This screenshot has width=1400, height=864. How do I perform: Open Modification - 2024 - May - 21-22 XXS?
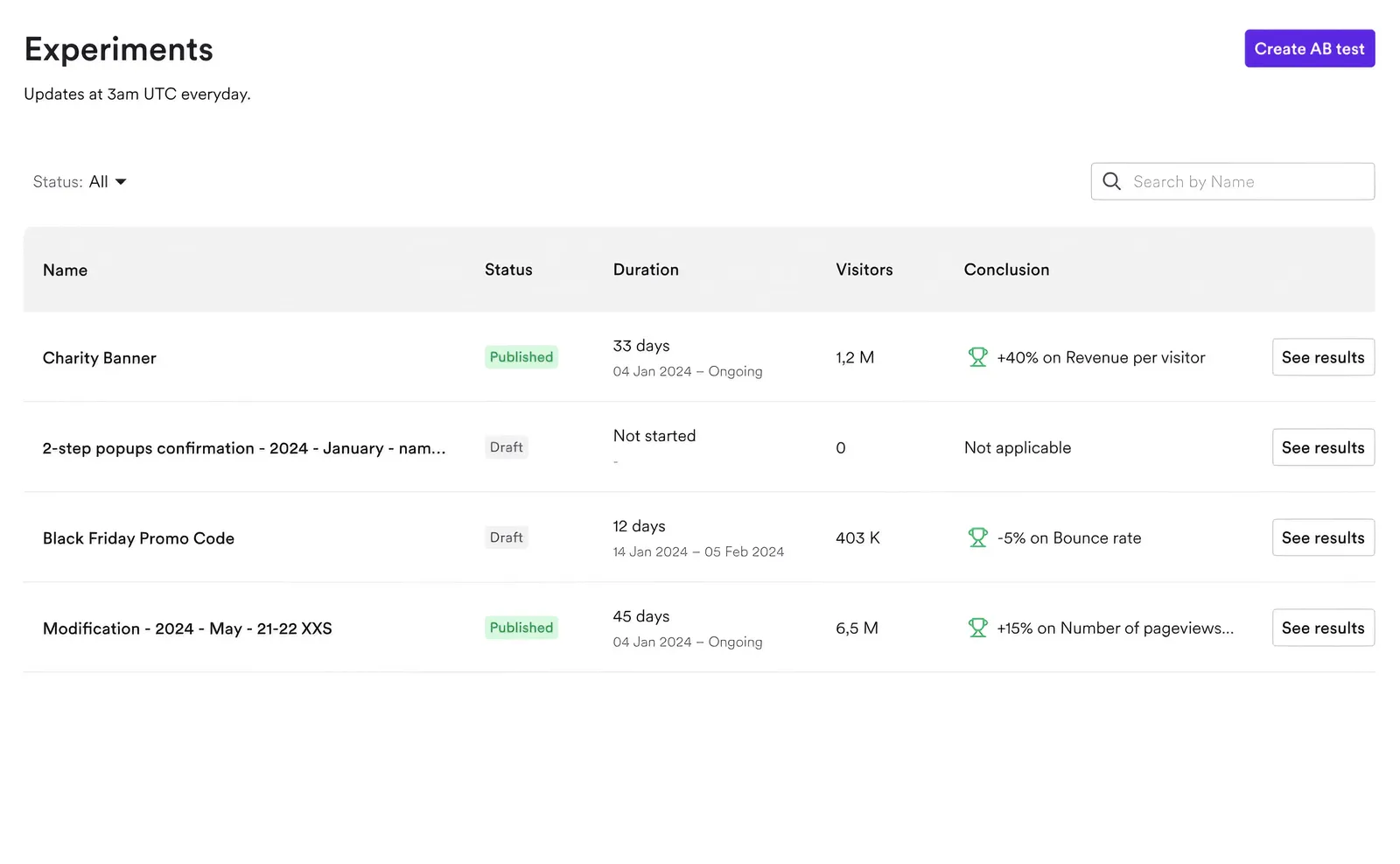point(187,629)
